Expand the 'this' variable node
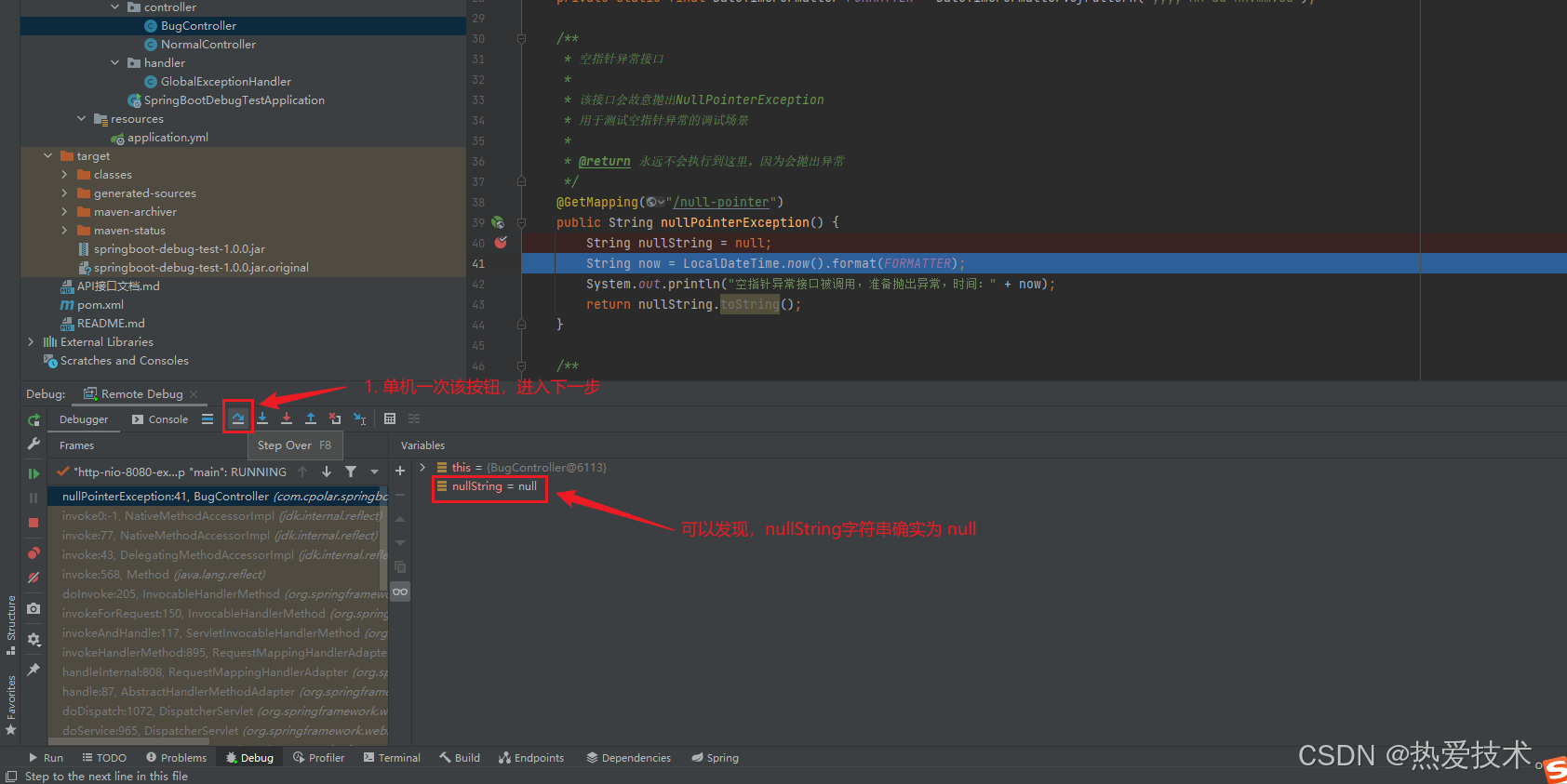The height and width of the screenshot is (784, 1567). [x=422, y=468]
